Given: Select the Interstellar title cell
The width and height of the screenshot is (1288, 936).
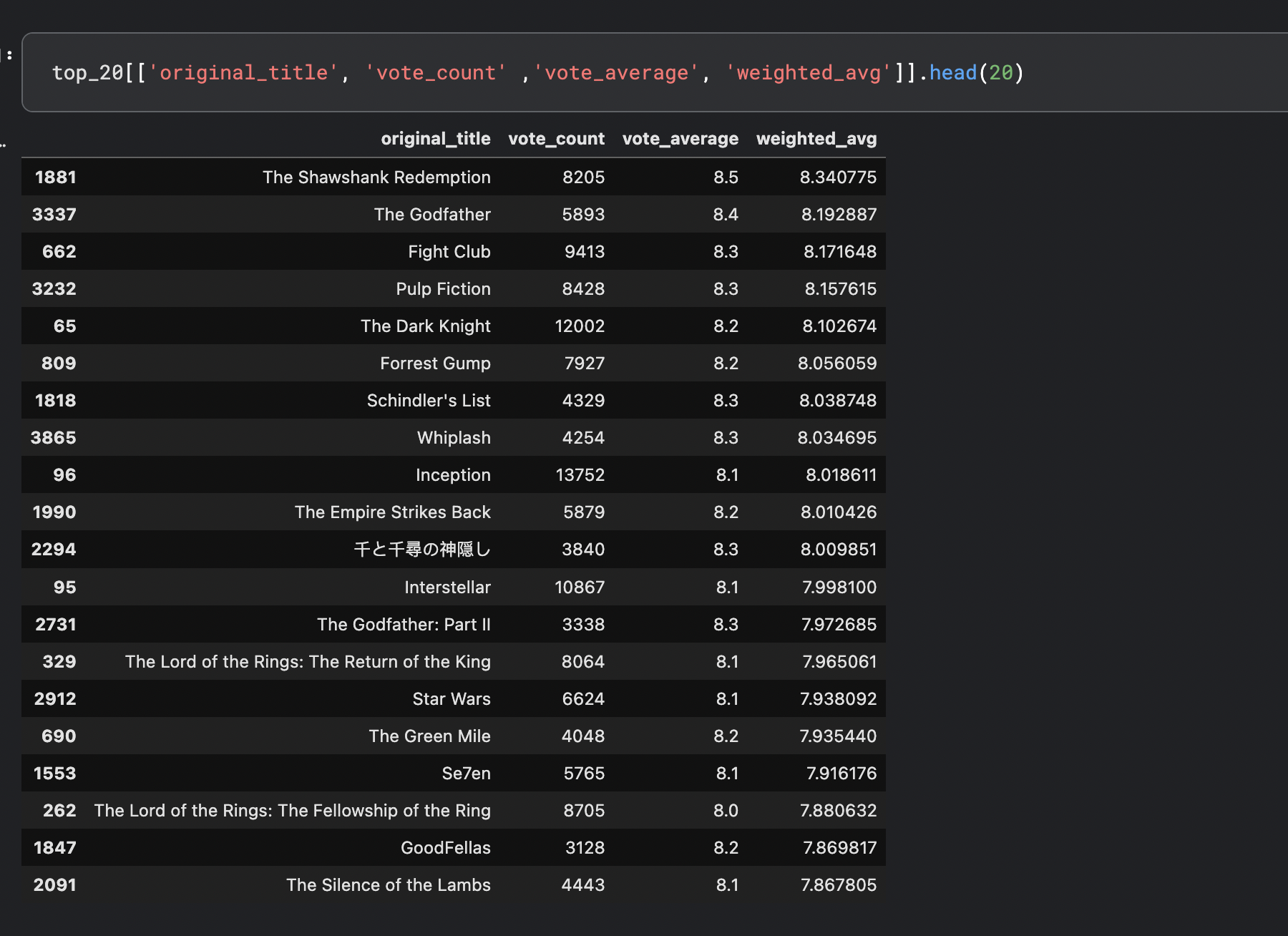Looking at the screenshot, I should (x=447, y=587).
